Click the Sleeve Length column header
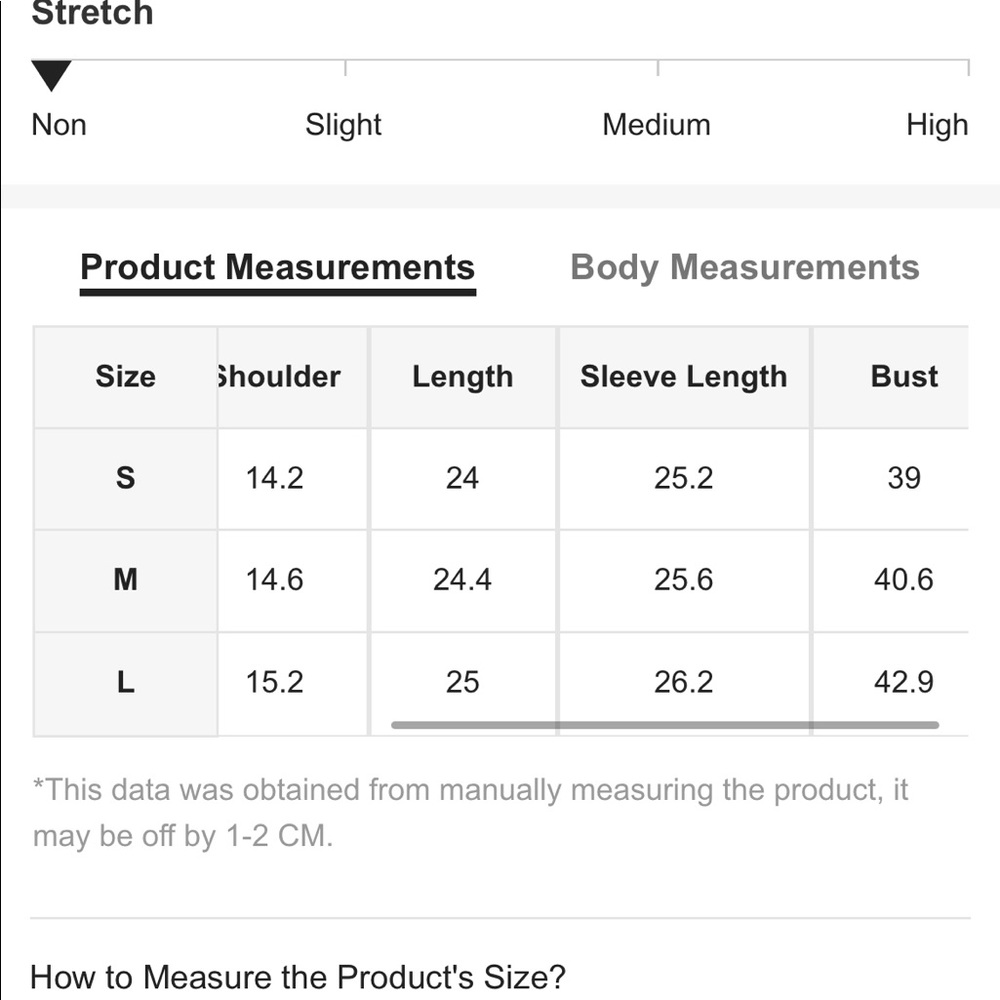The width and height of the screenshot is (1000, 1000). [x=683, y=377]
